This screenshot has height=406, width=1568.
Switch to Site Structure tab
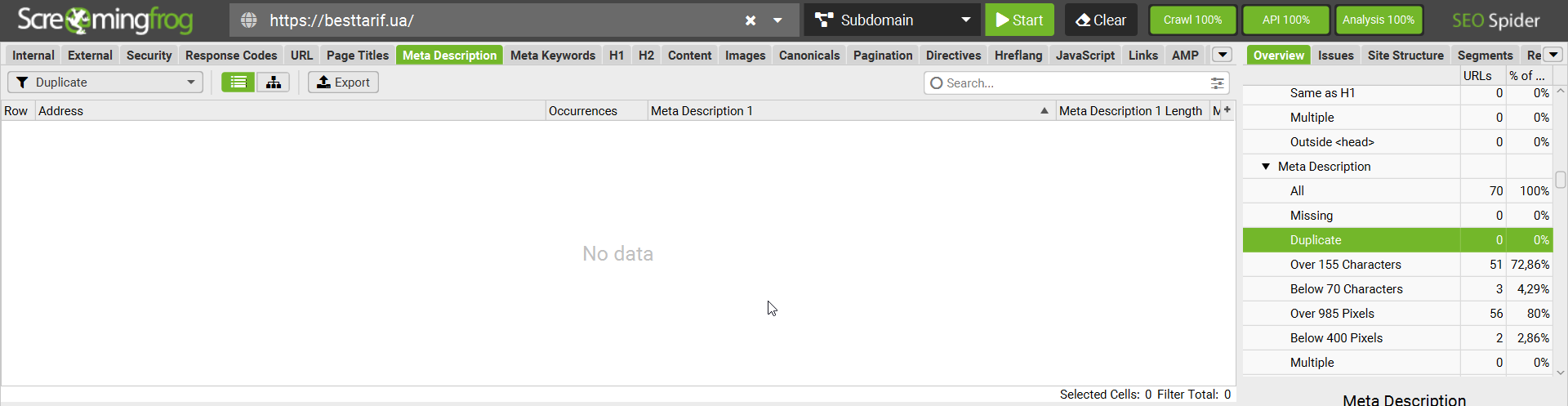click(1405, 55)
